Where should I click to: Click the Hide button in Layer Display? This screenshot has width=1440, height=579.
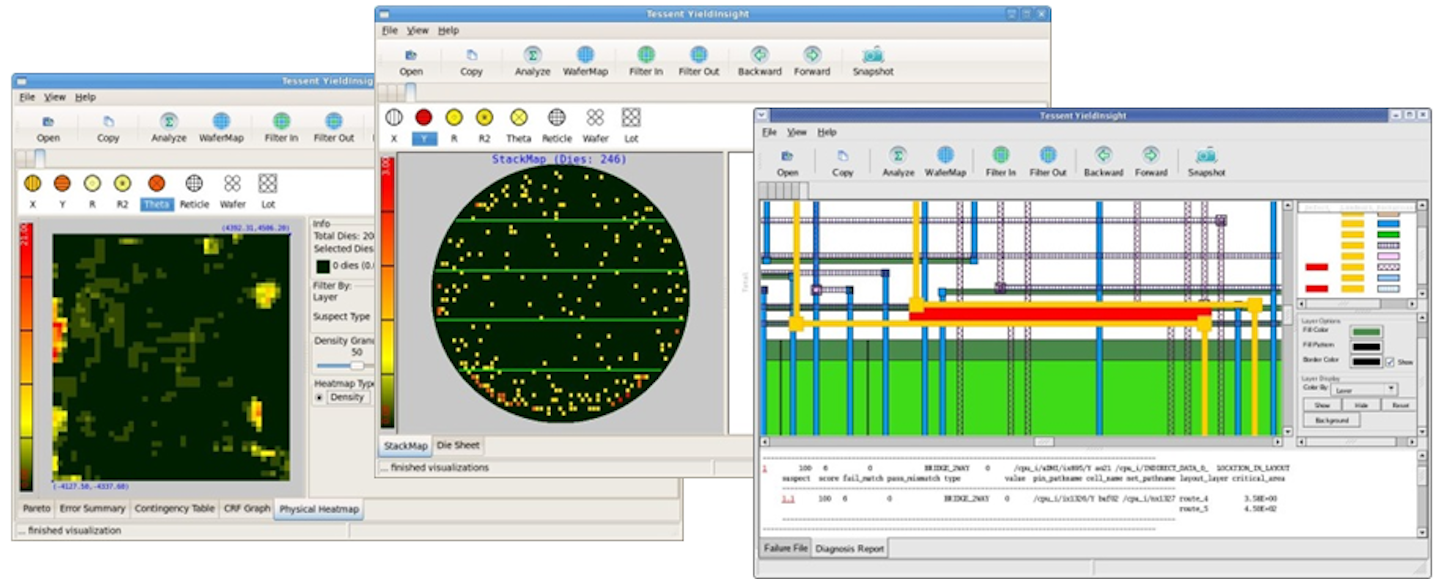coord(1360,405)
